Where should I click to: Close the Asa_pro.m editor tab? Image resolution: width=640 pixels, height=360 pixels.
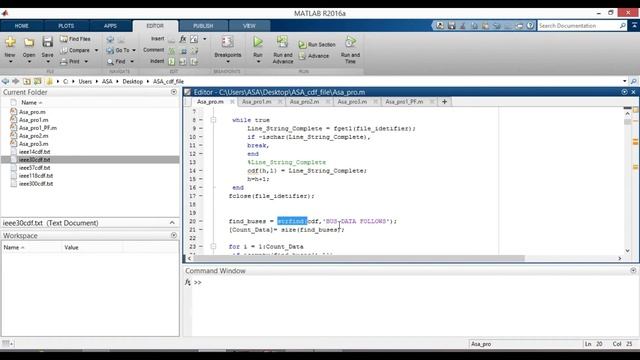click(x=232, y=102)
